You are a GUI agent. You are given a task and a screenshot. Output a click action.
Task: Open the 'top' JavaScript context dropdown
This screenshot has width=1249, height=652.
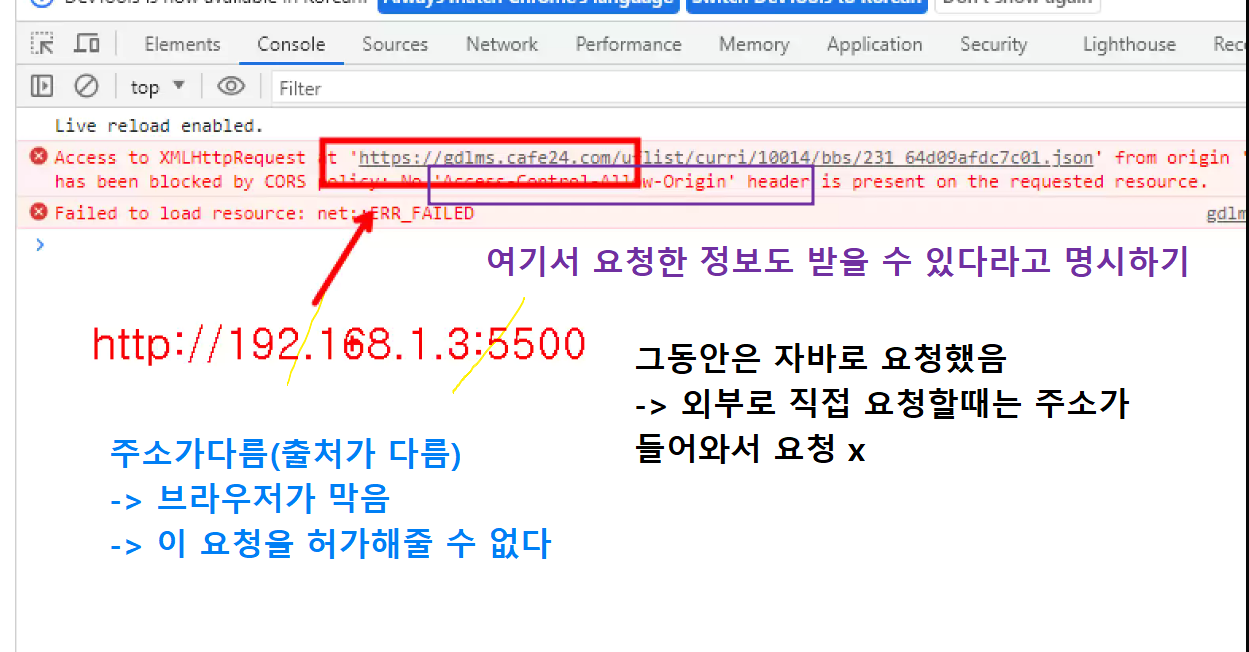pos(158,87)
